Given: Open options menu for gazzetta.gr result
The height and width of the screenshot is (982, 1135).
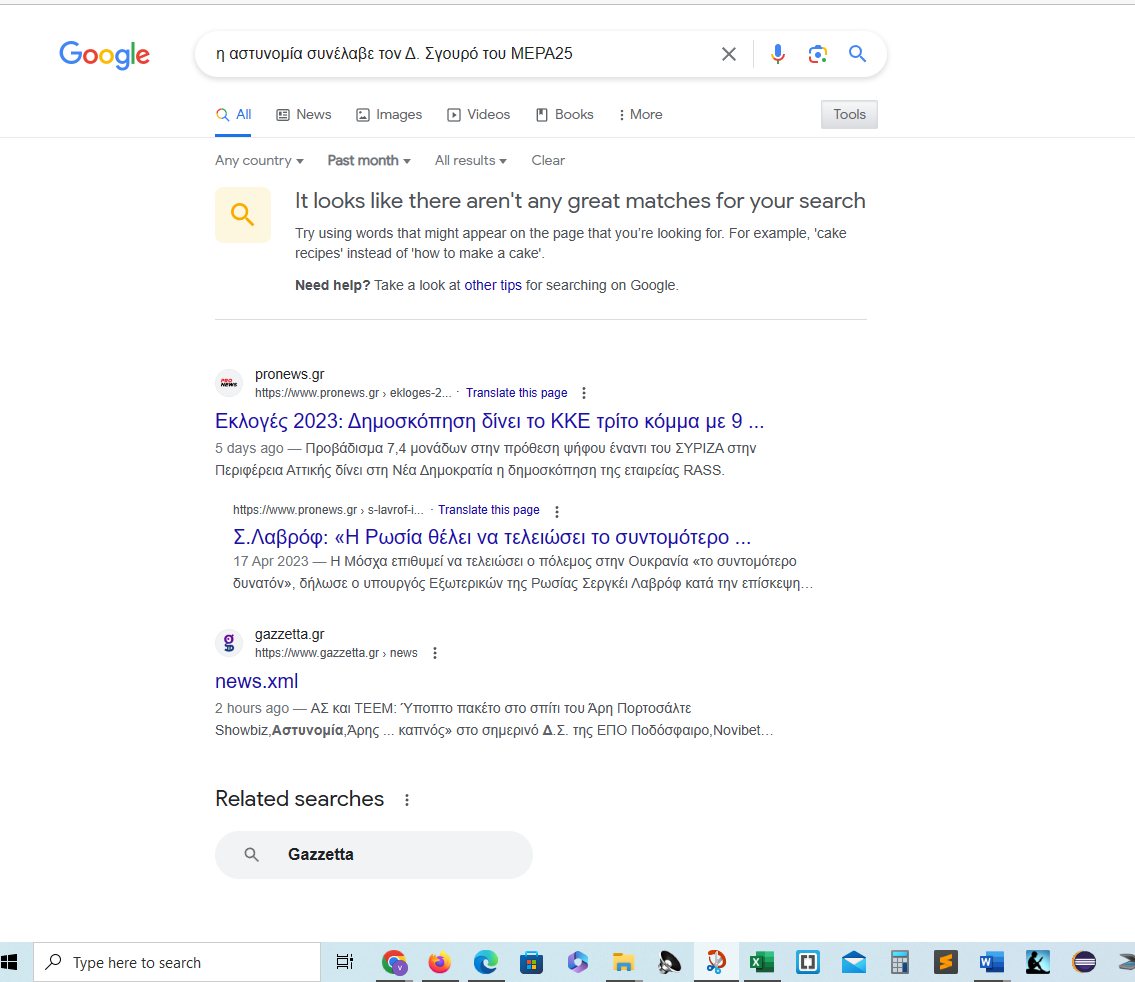Looking at the screenshot, I should [434, 653].
